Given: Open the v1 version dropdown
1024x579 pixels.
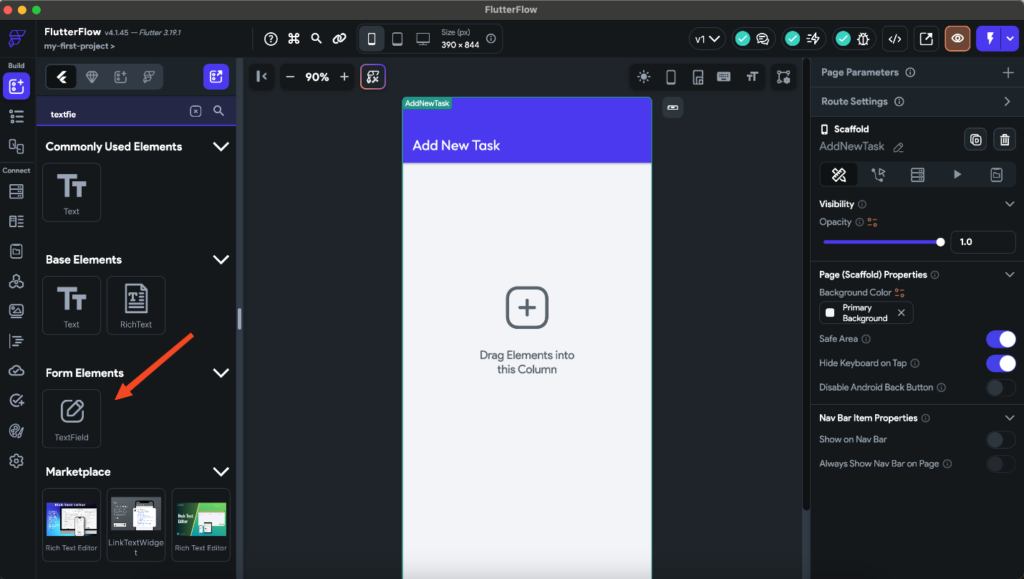Looking at the screenshot, I should 707,39.
